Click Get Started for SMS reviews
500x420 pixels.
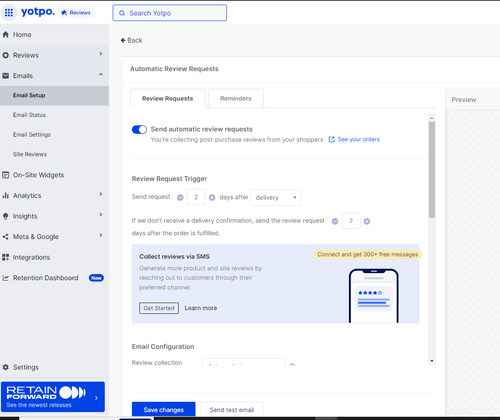159,308
